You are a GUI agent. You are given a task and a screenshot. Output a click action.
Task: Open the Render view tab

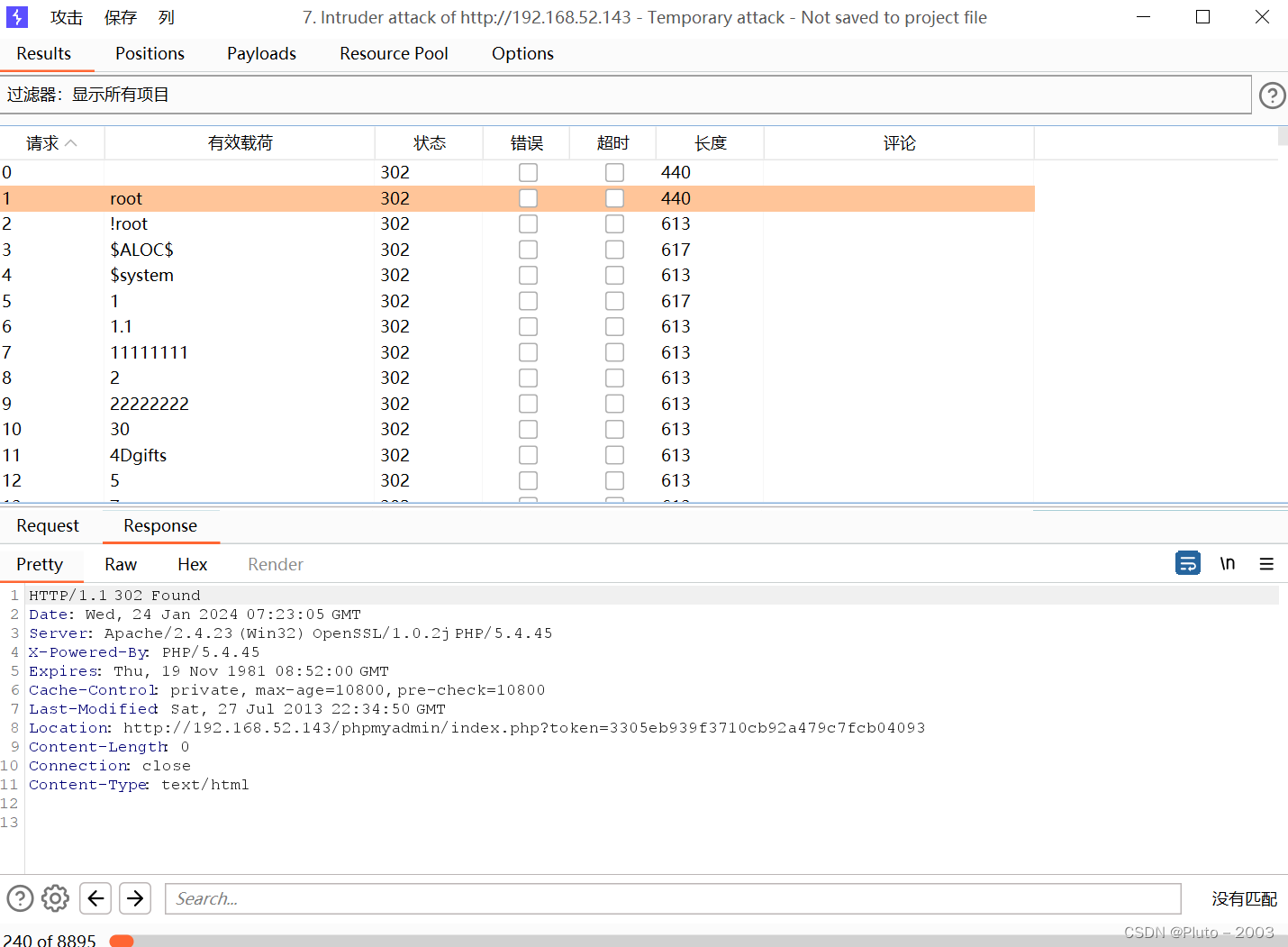point(276,565)
